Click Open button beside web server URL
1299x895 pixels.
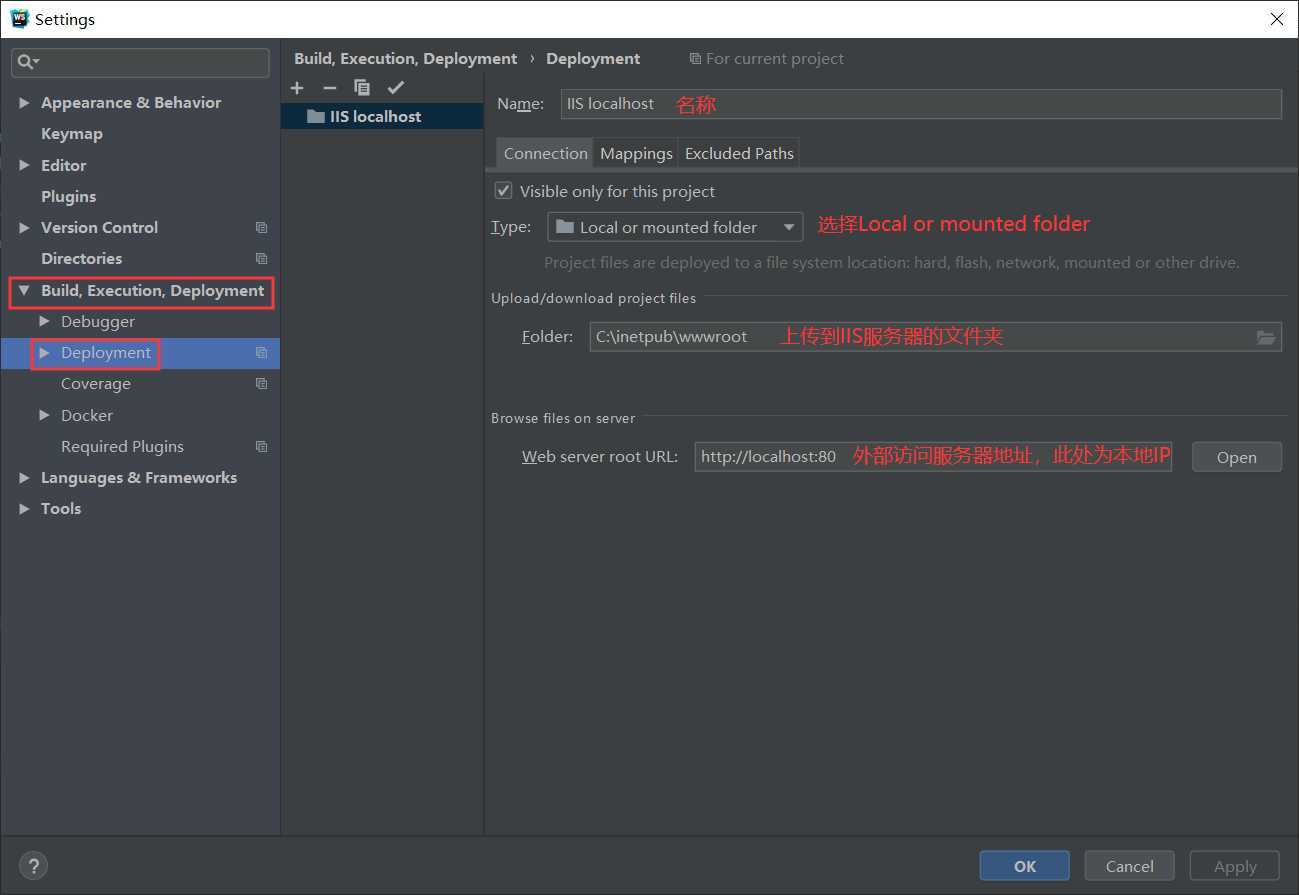(1237, 457)
